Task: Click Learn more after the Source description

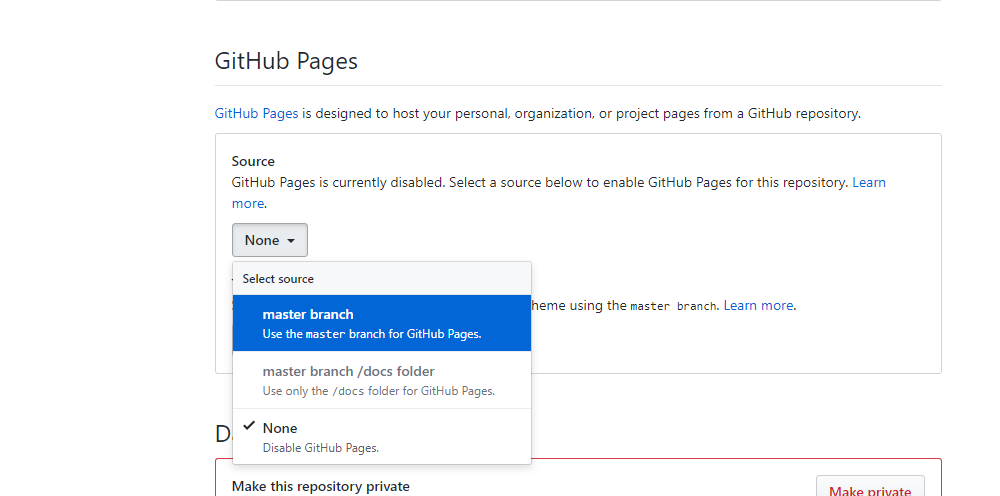Action: coord(868,183)
